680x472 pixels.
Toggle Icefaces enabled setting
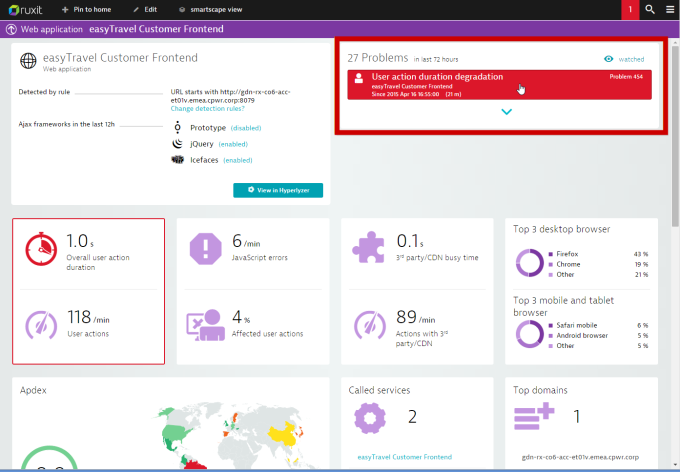click(238, 160)
